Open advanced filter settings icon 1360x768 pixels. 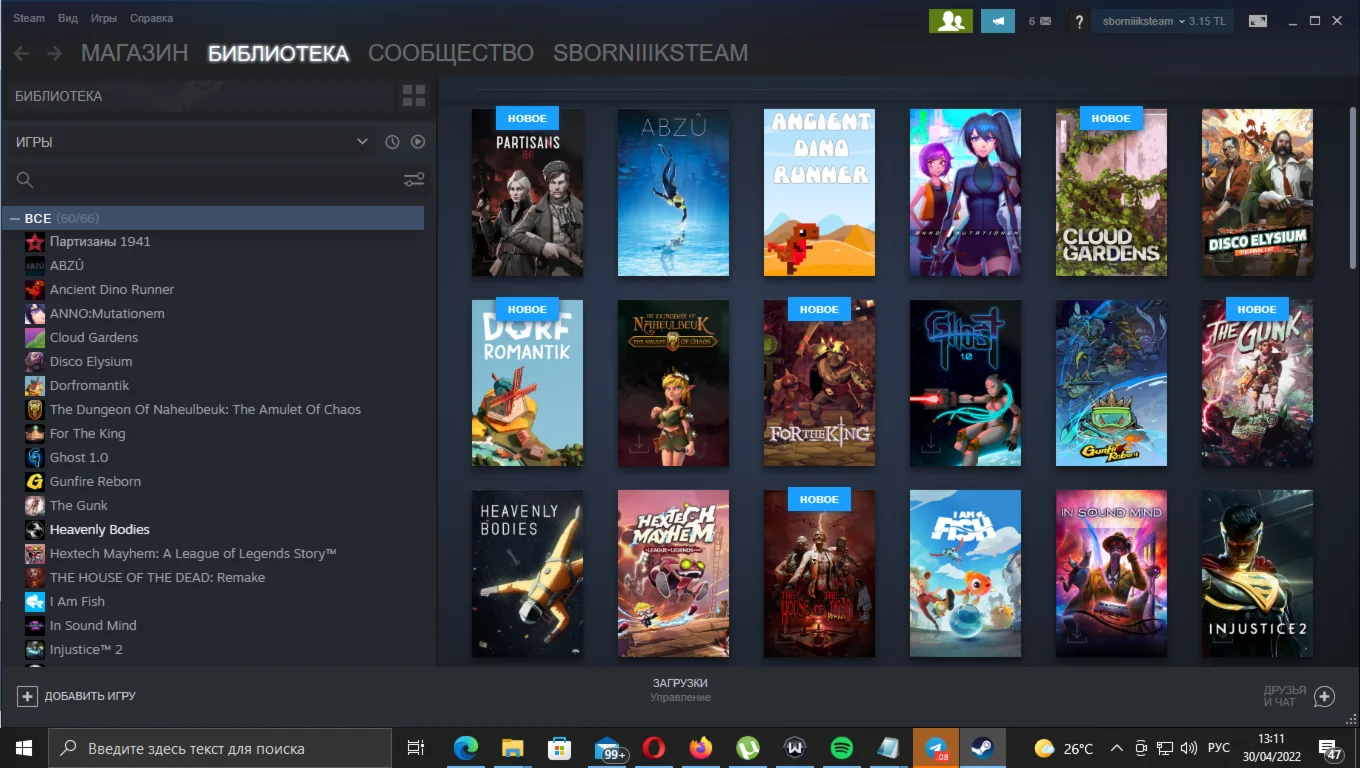[413, 180]
